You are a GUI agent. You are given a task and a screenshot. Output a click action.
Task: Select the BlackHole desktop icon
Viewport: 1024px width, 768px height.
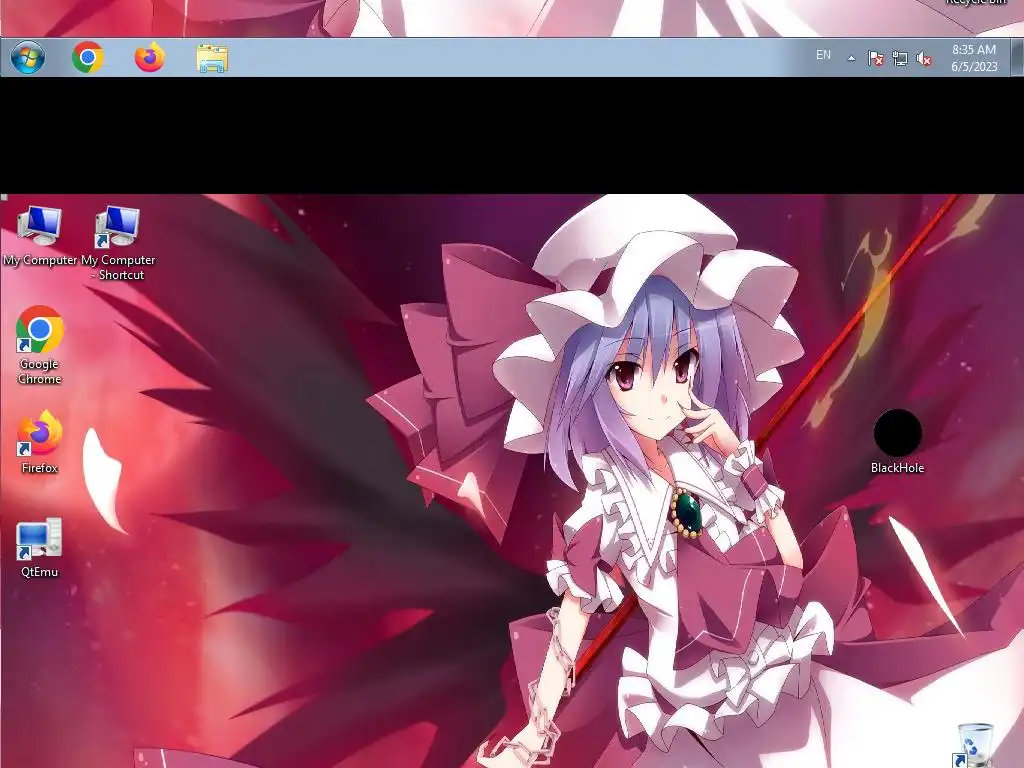pos(897,441)
